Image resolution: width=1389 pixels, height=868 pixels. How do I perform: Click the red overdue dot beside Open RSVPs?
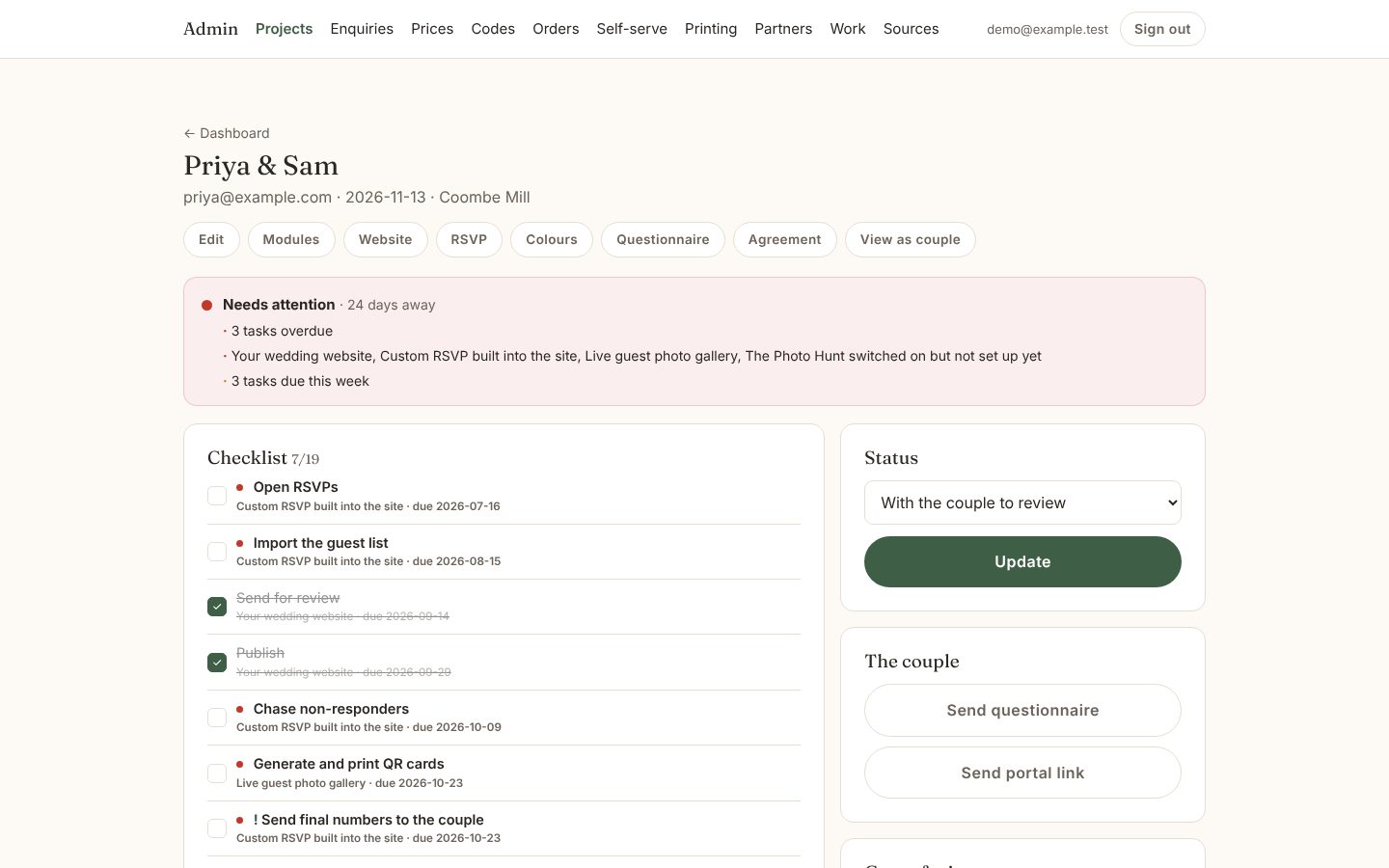[x=239, y=487]
